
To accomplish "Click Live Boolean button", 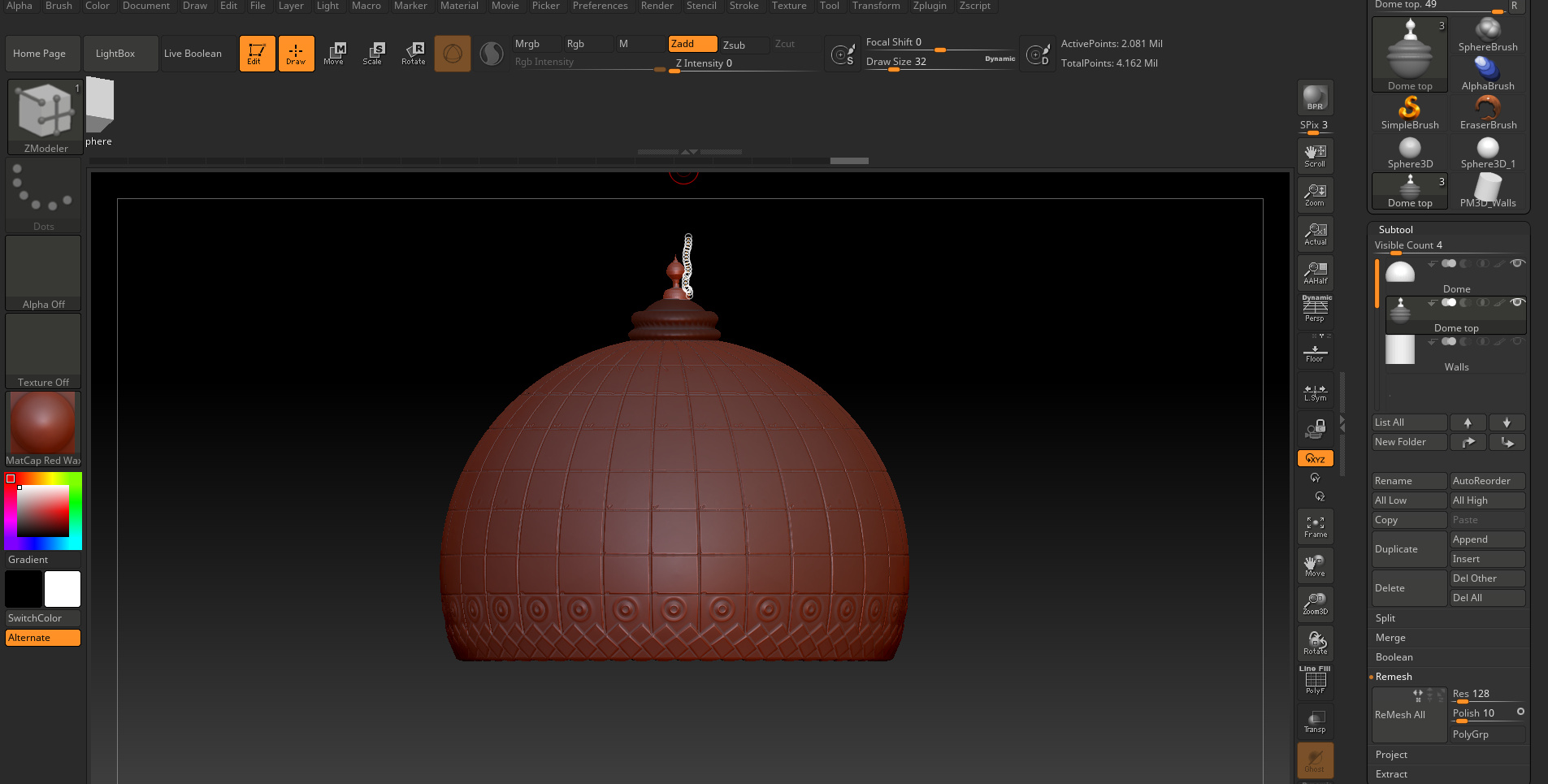I will [198, 54].
